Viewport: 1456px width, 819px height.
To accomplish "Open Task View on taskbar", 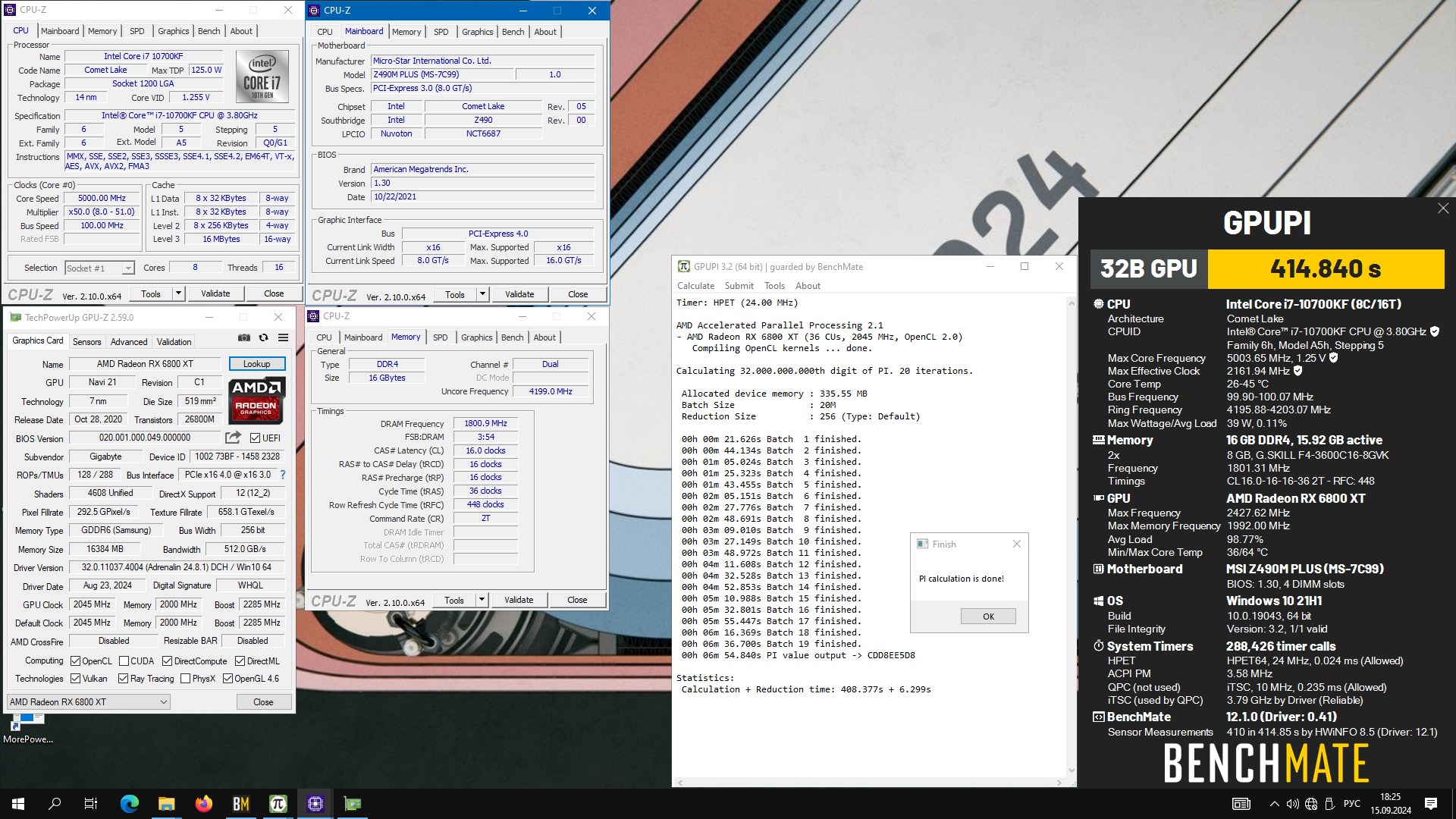I will pos(91,804).
